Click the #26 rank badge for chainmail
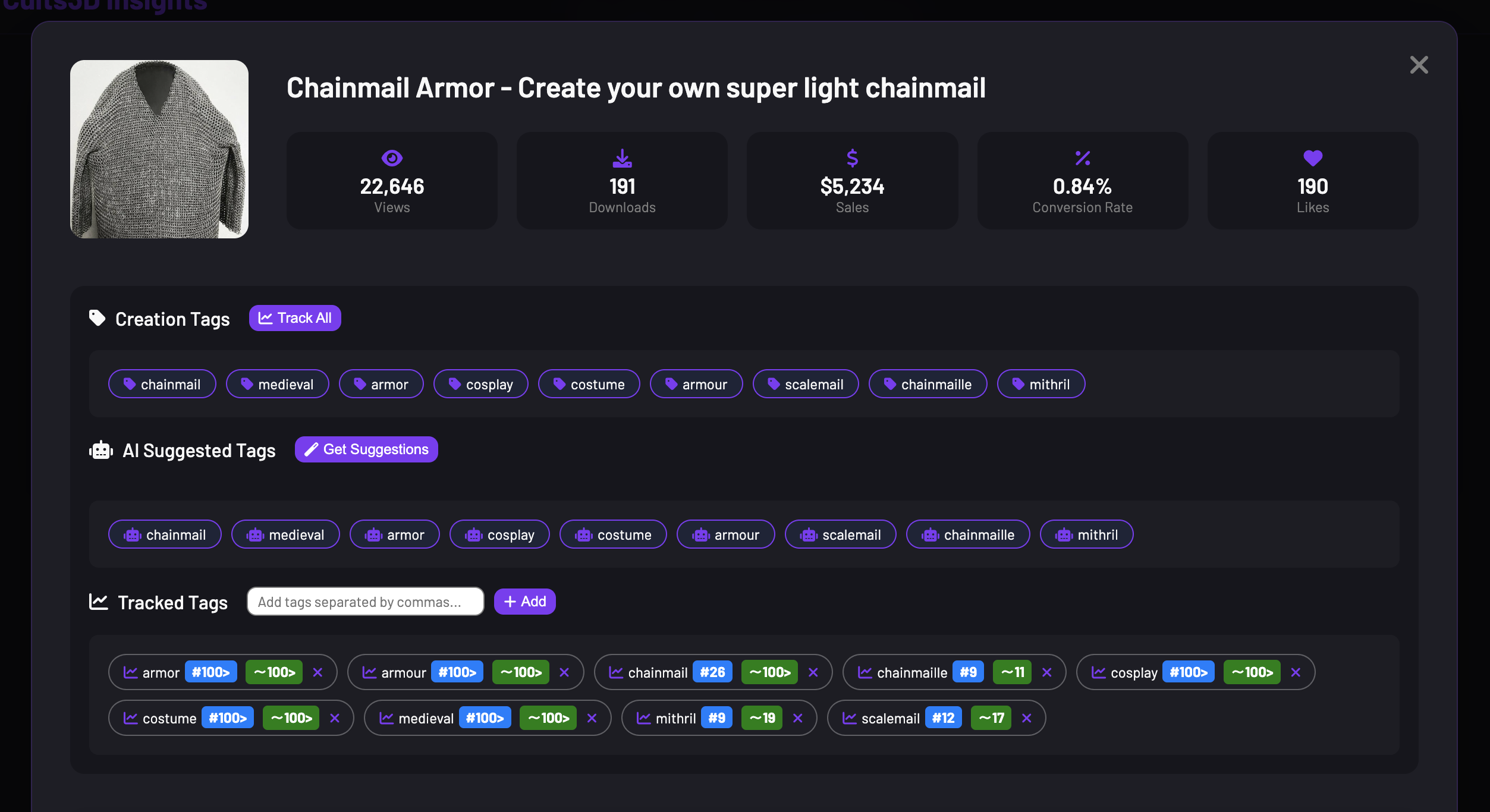 (x=712, y=672)
